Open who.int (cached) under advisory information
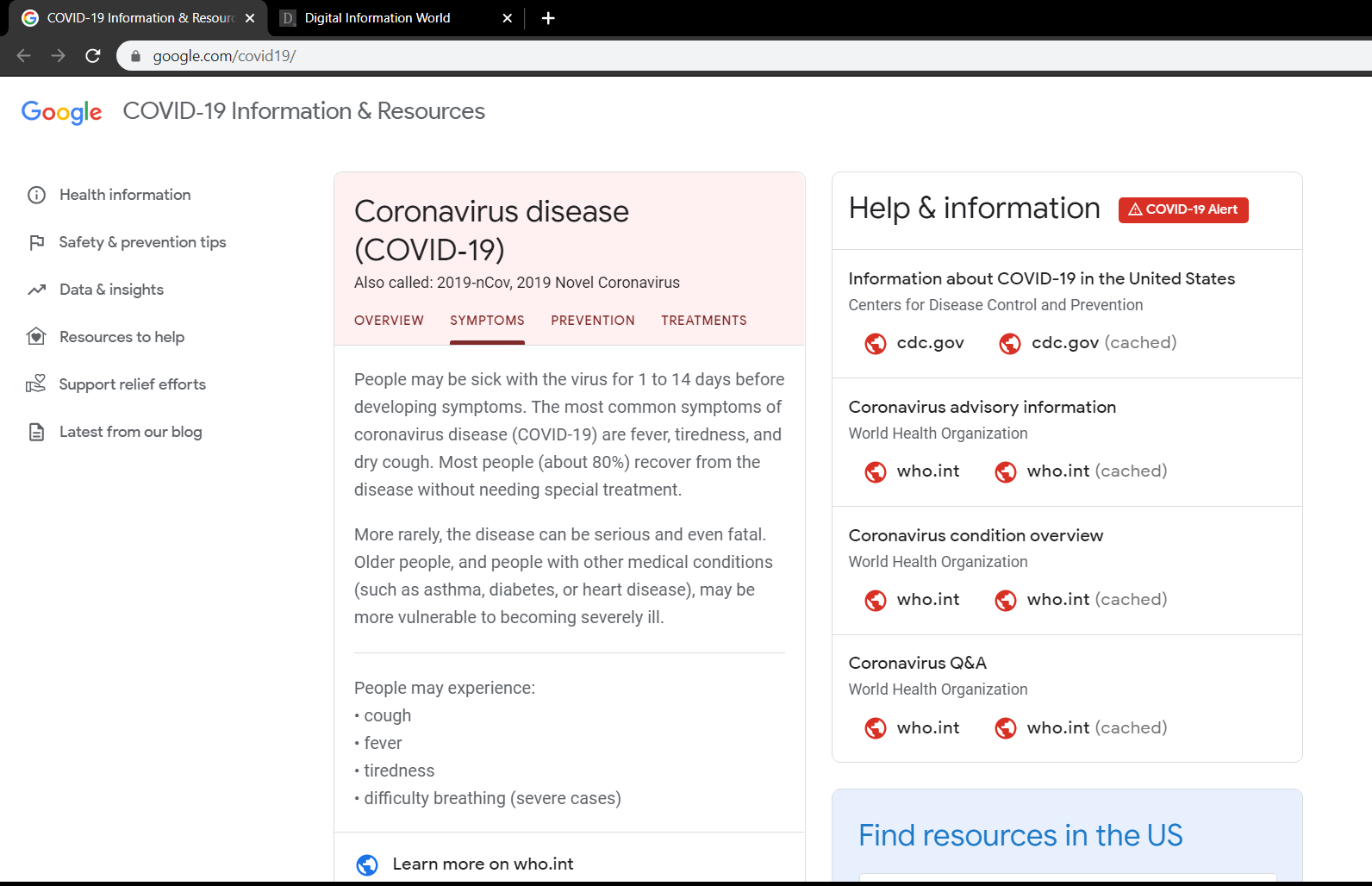1372x886 pixels. coord(1097,471)
